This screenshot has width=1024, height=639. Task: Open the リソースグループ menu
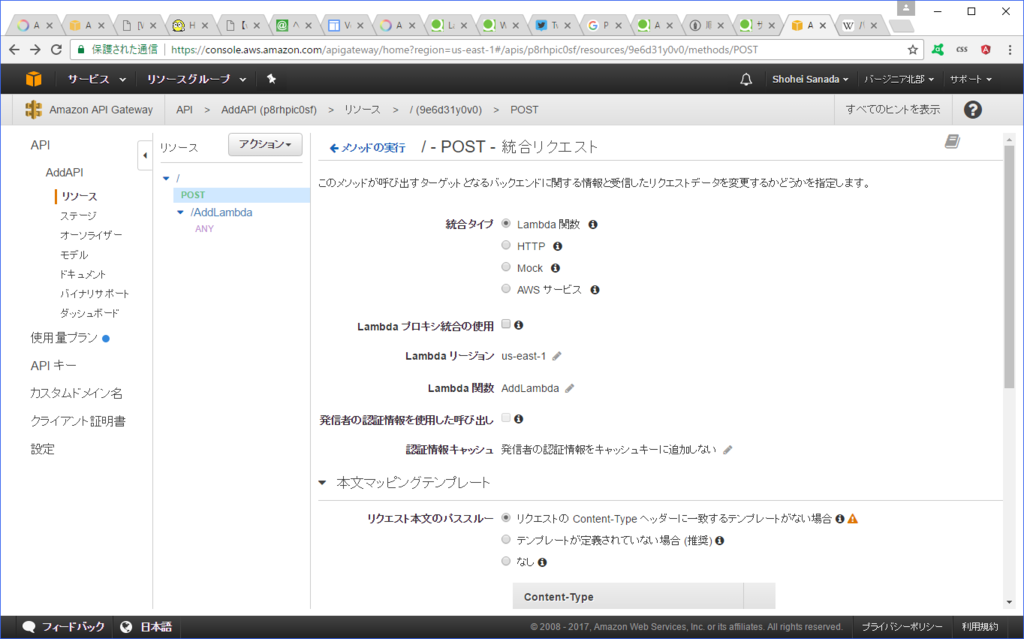[186, 78]
